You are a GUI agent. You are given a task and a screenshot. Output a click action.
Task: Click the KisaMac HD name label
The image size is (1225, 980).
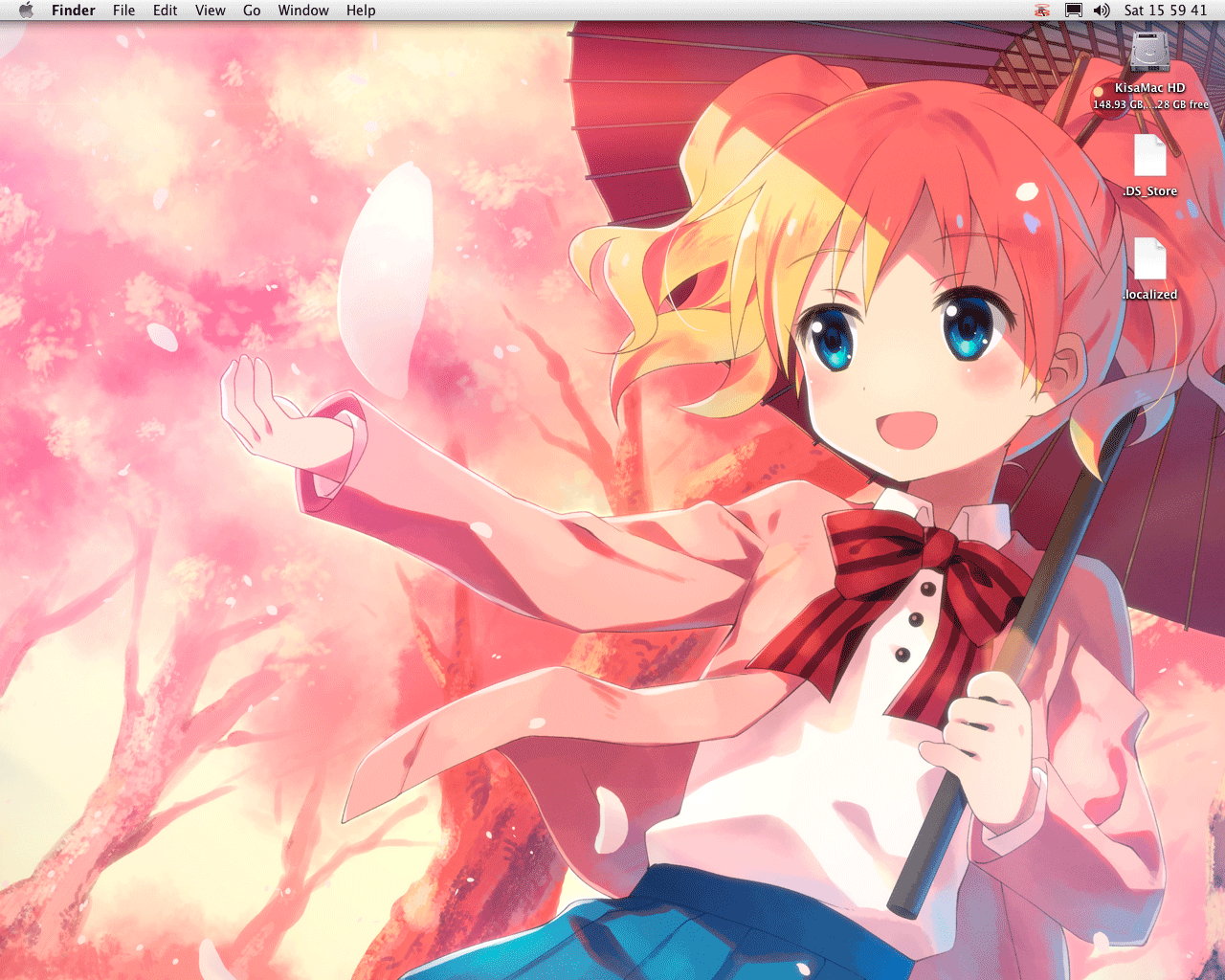[1149, 88]
